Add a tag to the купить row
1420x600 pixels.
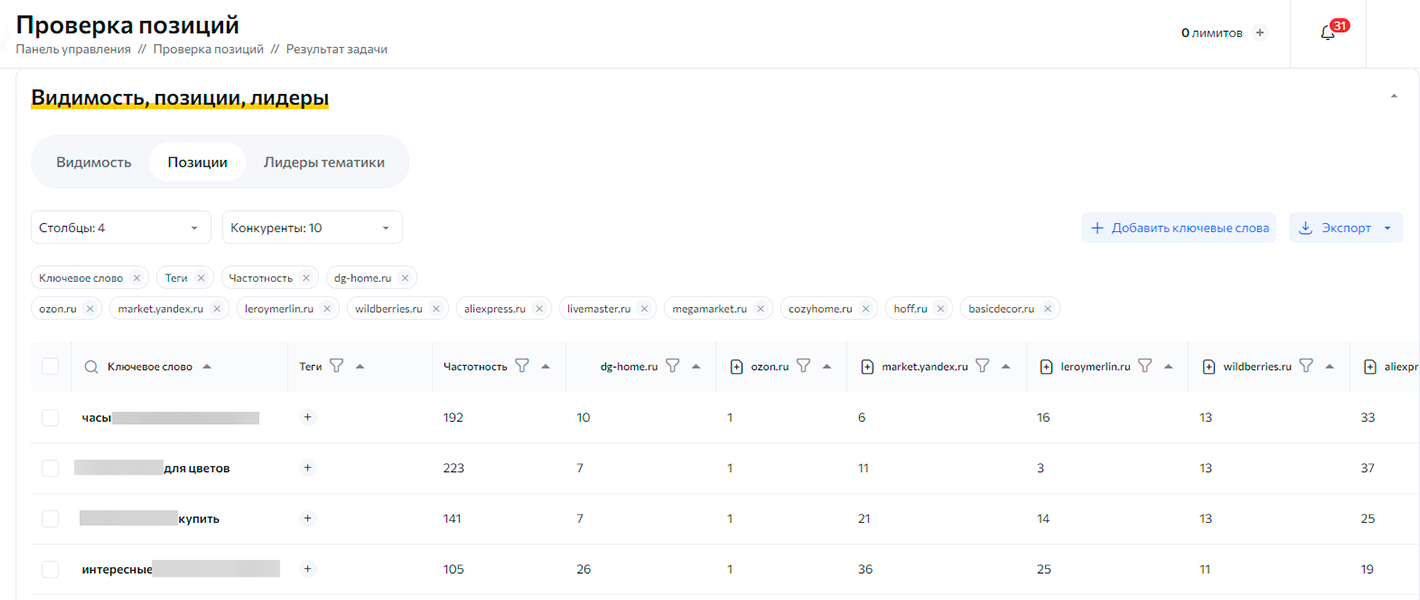(x=308, y=518)
